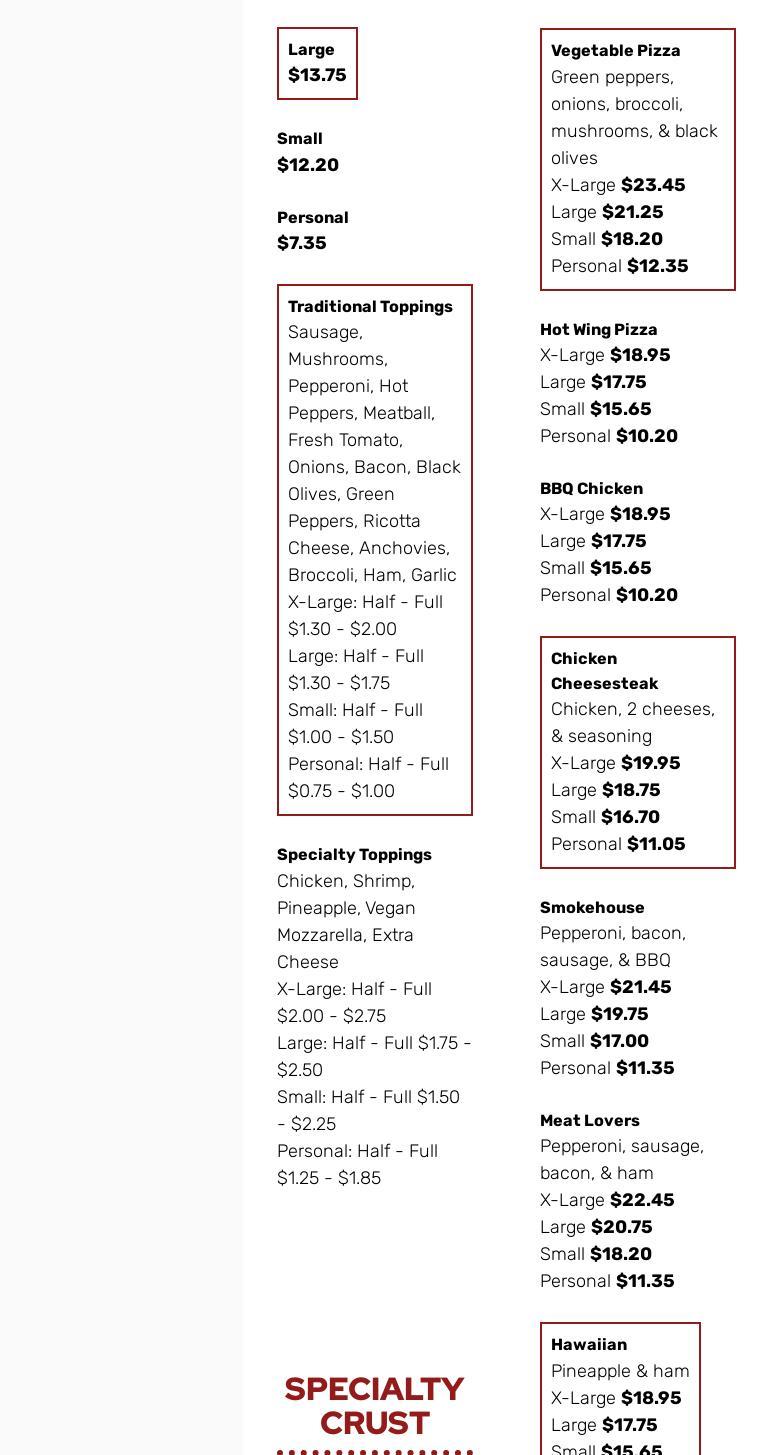Click the Hawaiian pizza heading
The image size is (770, 1455).
tap(588, 1345)
